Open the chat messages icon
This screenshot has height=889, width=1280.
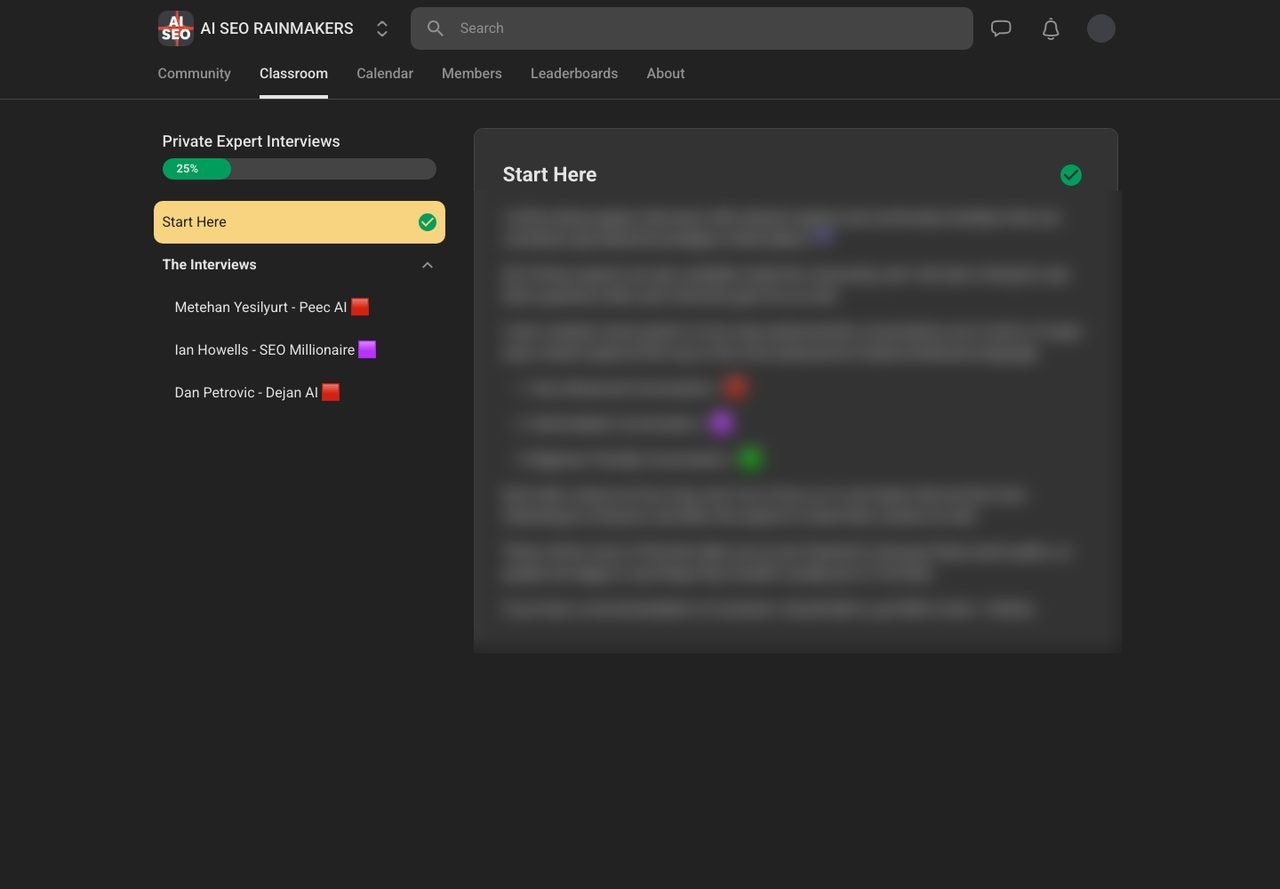(x=1001, y=28)
